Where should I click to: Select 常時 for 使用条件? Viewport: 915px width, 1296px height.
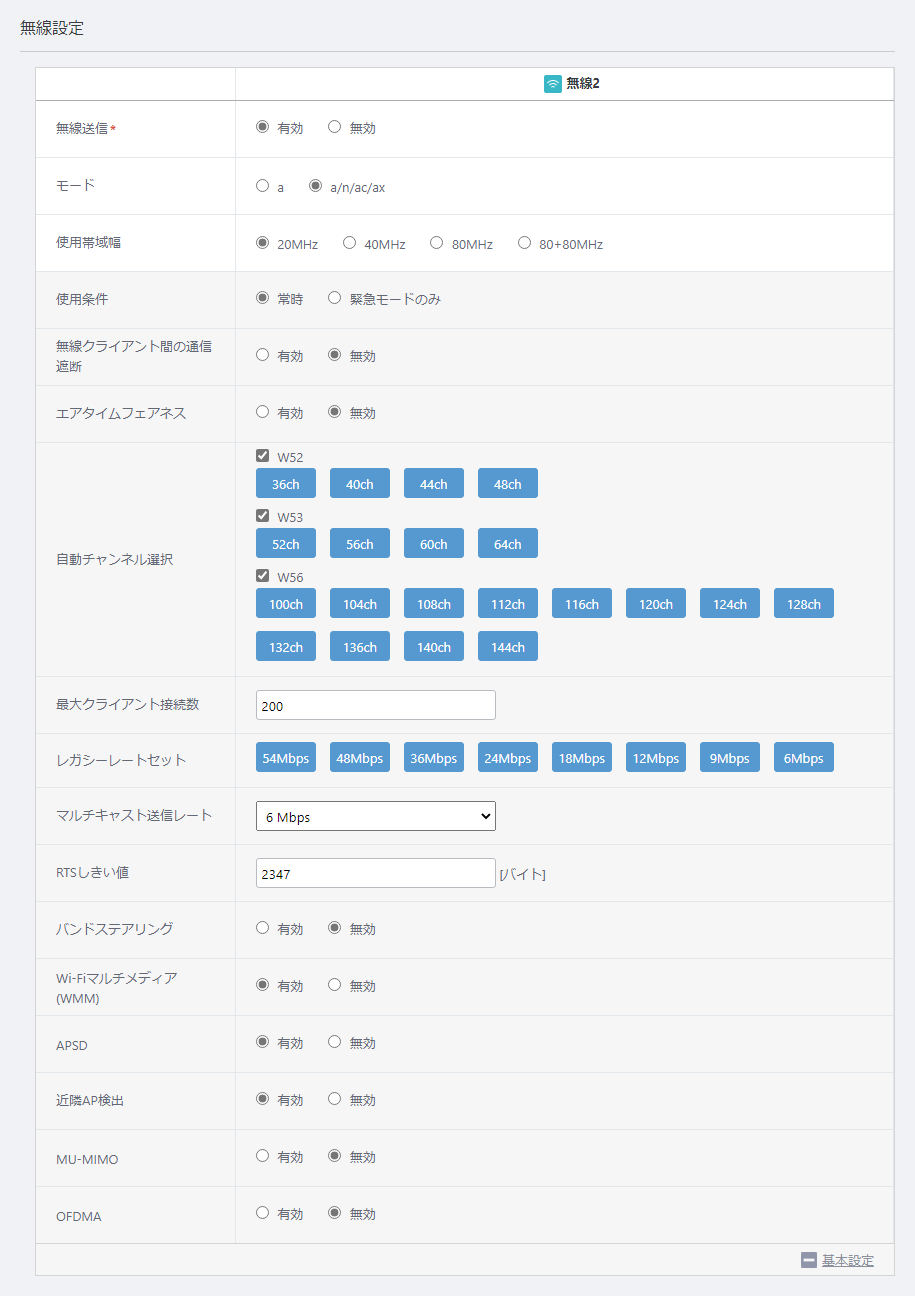coord(263,298)
